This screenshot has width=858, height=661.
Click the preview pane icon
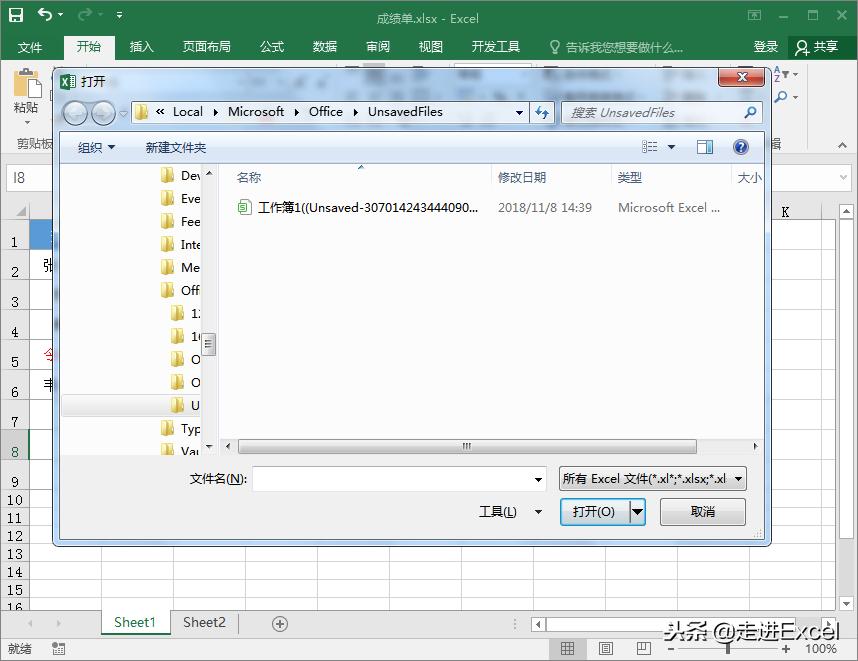[x=706, y=146]
